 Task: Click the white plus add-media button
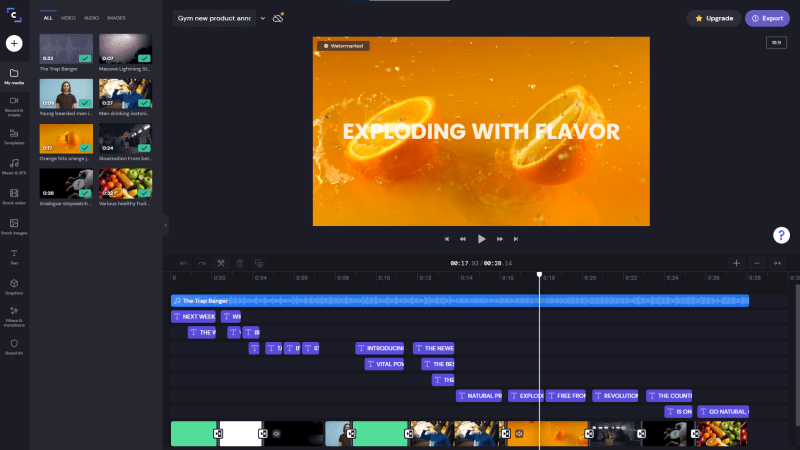(14, 43)
